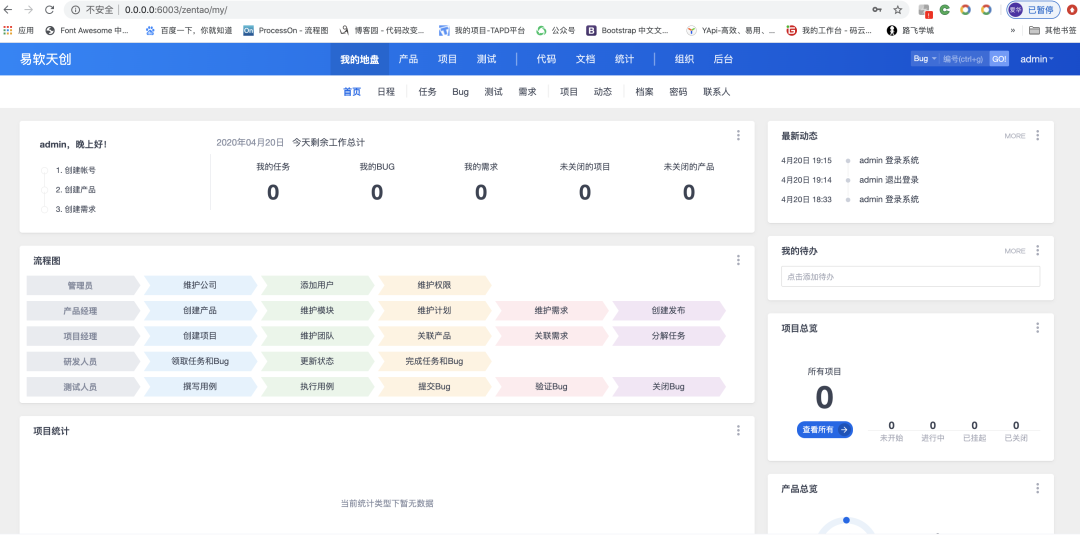The height and width of the screenshot is (535, 1080).
Task: Click MORE in 我的待办 panel
Action: [1015, 251]
